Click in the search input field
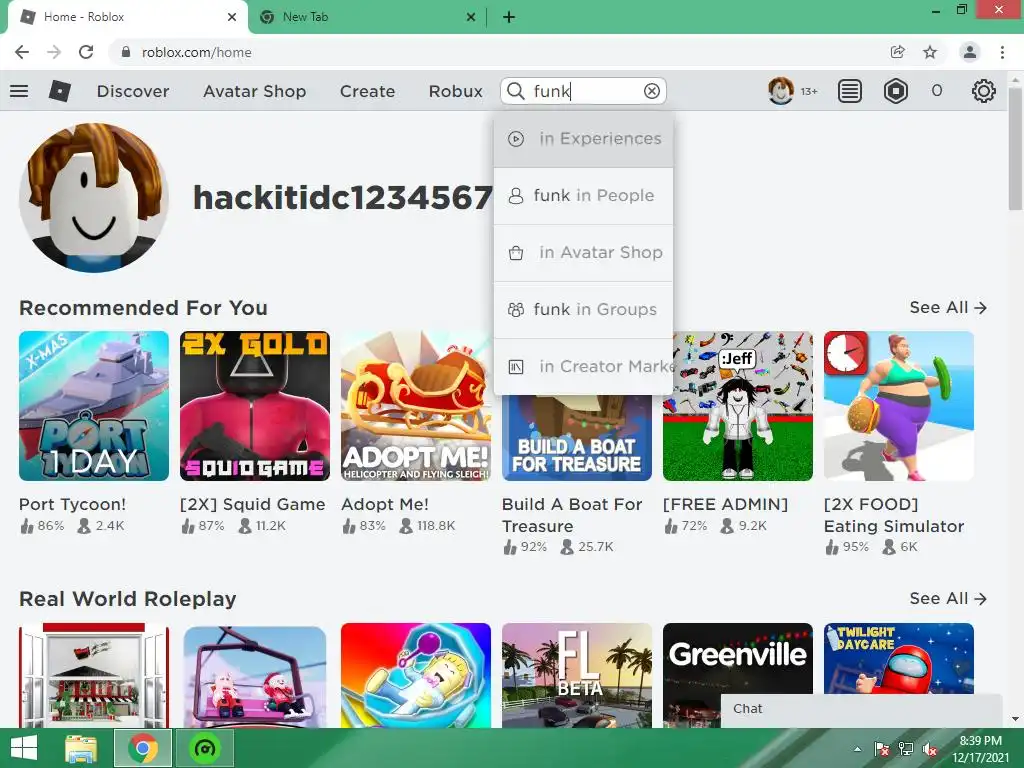 (584, 91)
